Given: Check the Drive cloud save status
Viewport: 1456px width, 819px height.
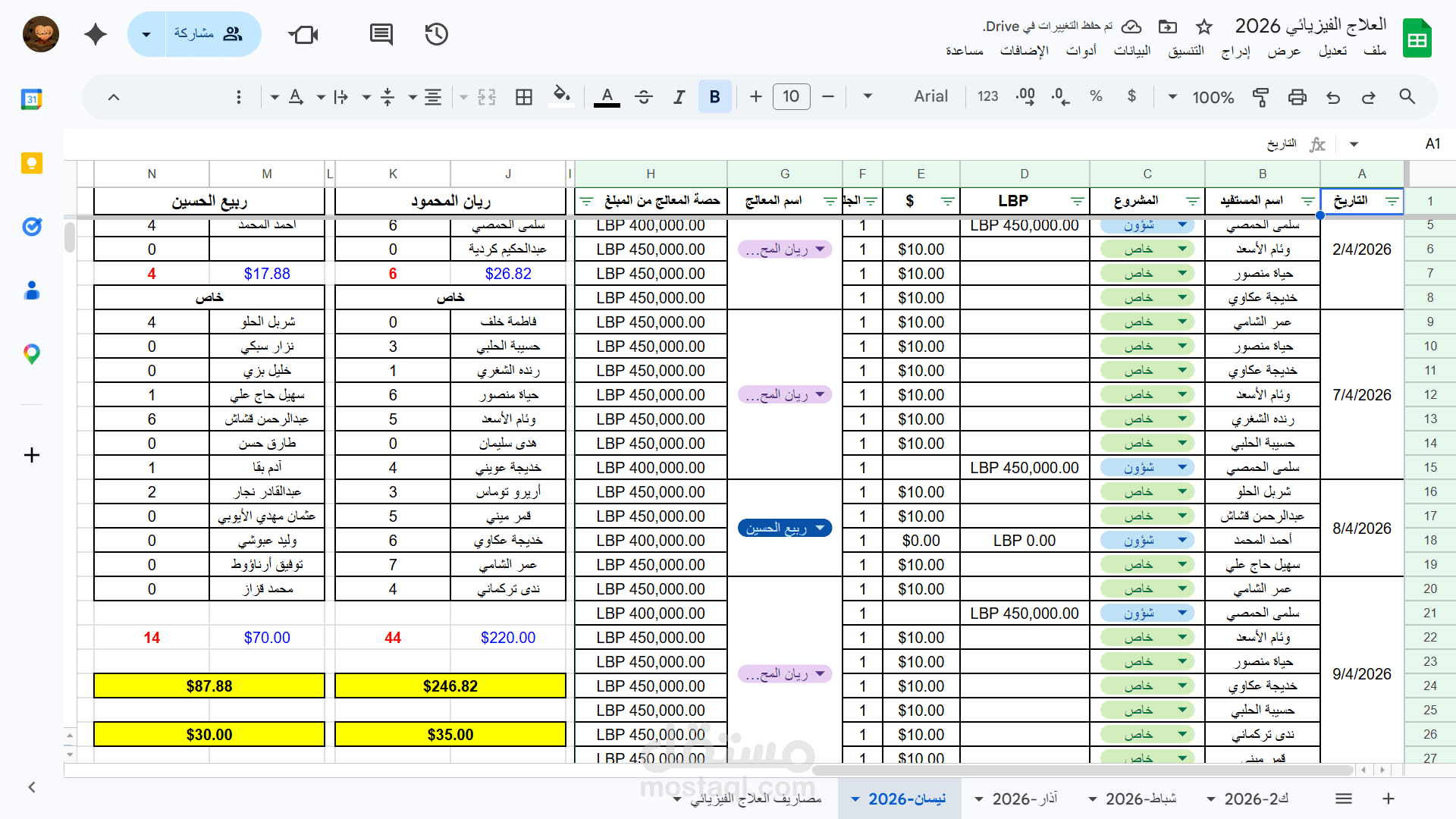Looking at the screenshot, I should click(x=1131, y=27).
